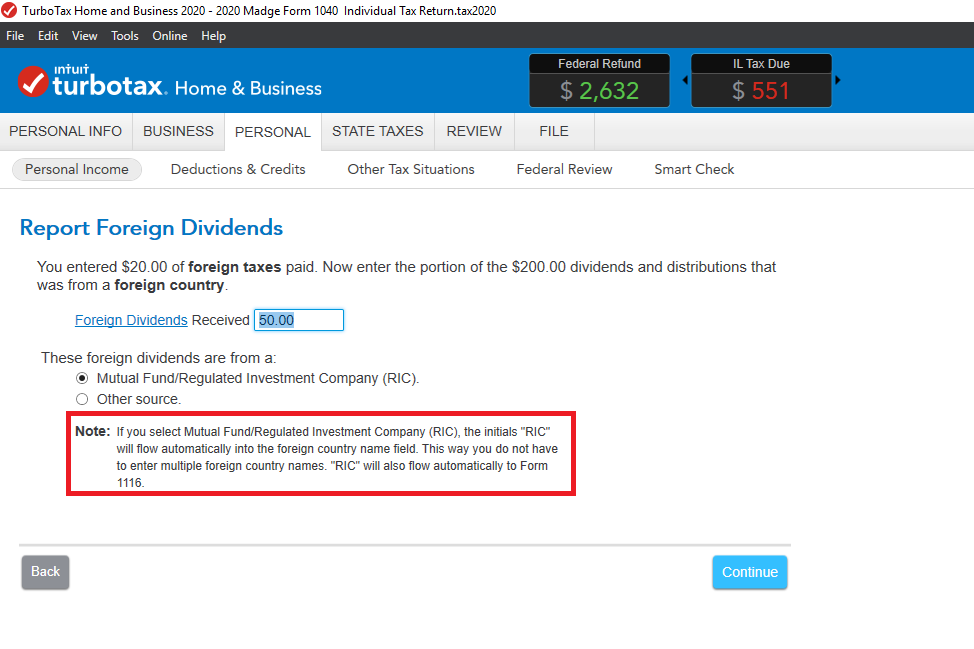Click the Continue button
Image resolution: width=974 pixels, height=649 pixels.
pyautogui.click(x=750, y=572)
